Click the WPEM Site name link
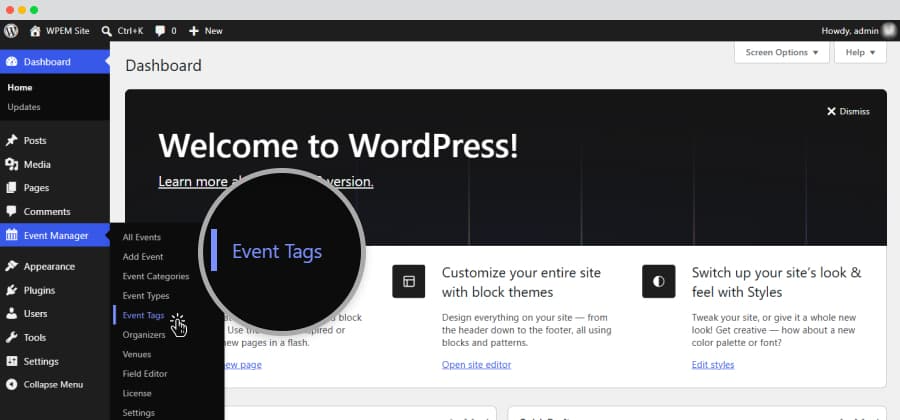The image size is (900, 420). click(68, 31)
